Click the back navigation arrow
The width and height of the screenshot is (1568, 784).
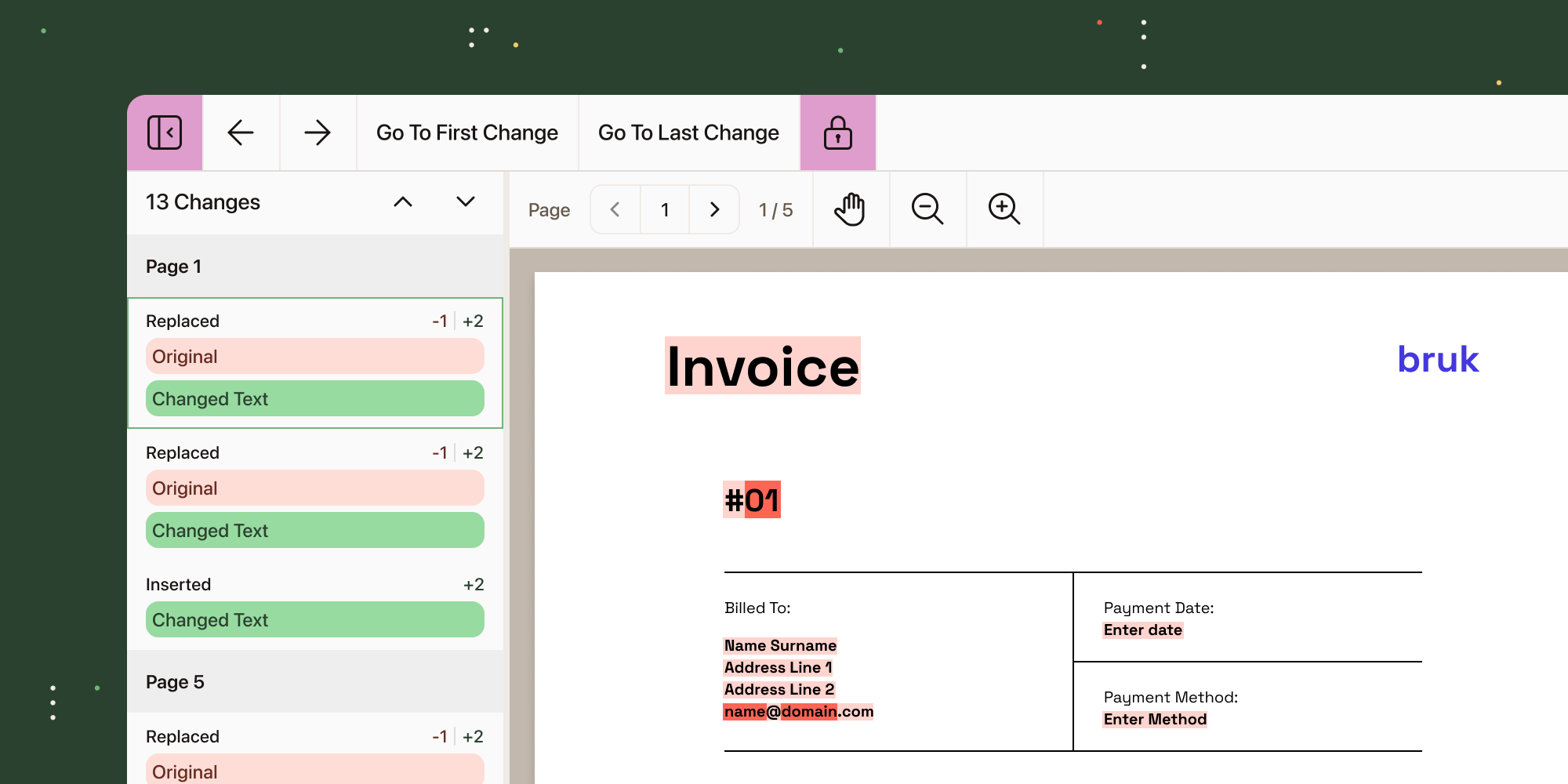(x=241, y=132)
